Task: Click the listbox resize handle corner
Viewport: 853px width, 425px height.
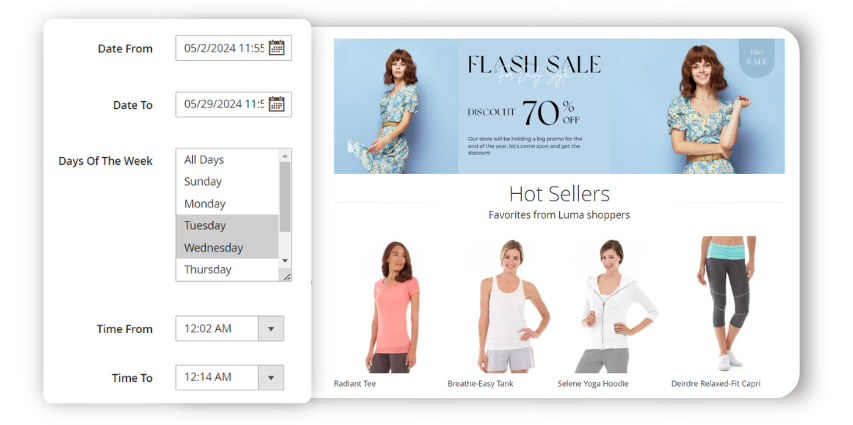Action: coord(287,276)
